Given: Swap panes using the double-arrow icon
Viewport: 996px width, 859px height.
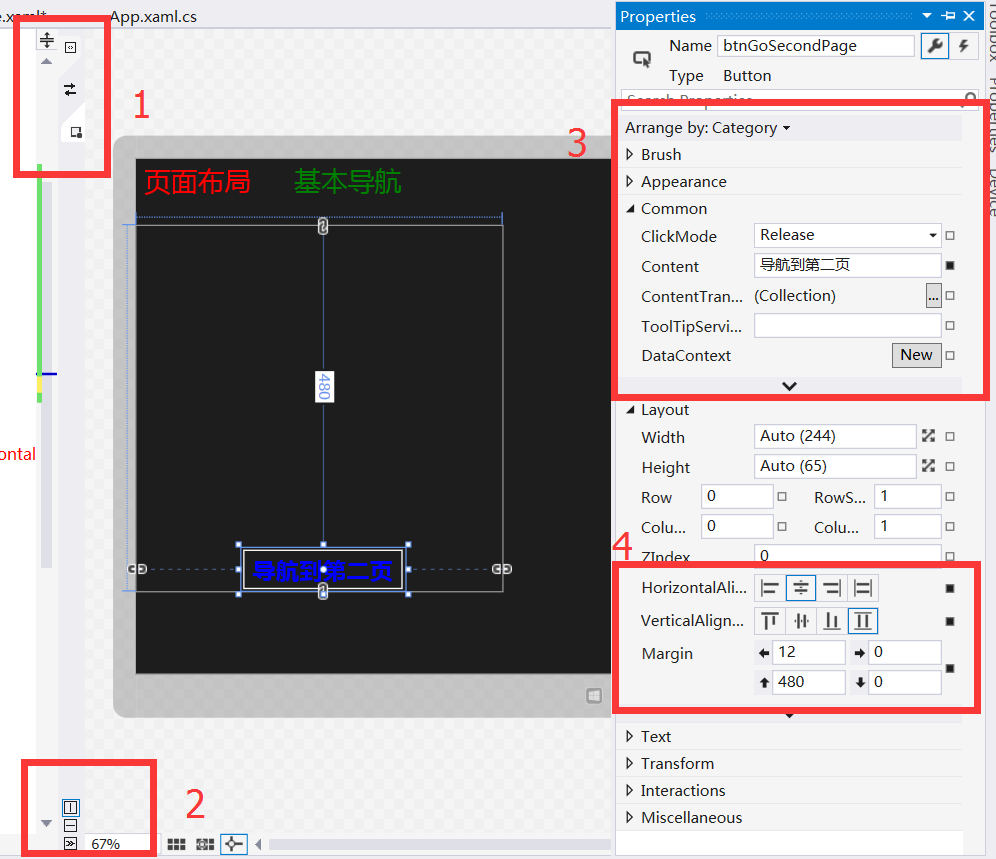Looking at the screenshot, I should pyautogui.click(x=70, y=90).
